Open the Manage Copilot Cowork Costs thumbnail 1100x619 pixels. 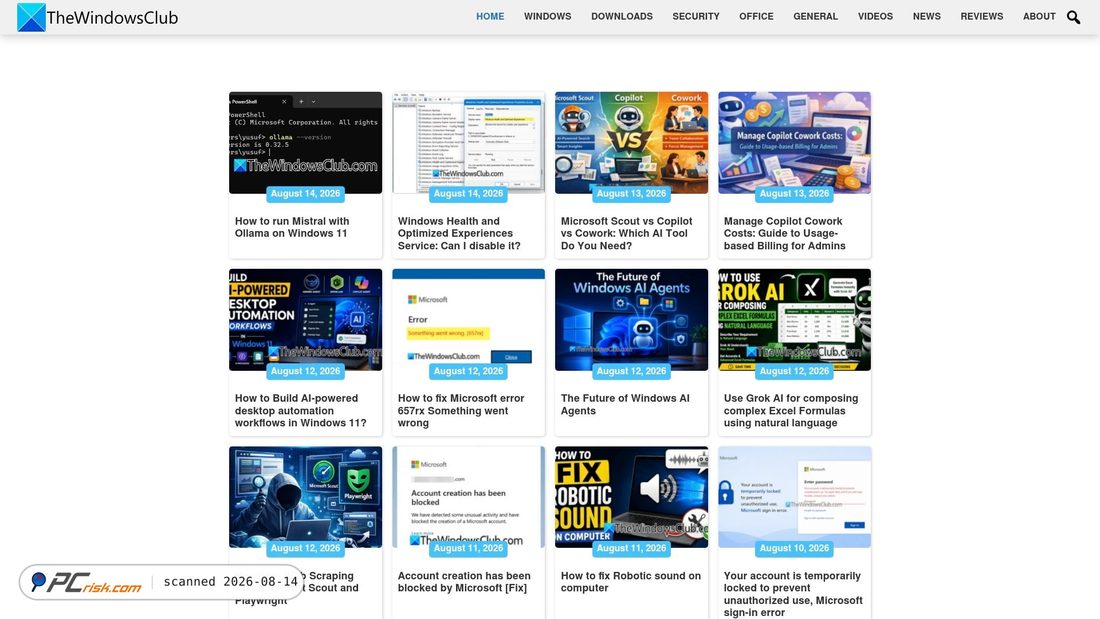pos(794,142)
